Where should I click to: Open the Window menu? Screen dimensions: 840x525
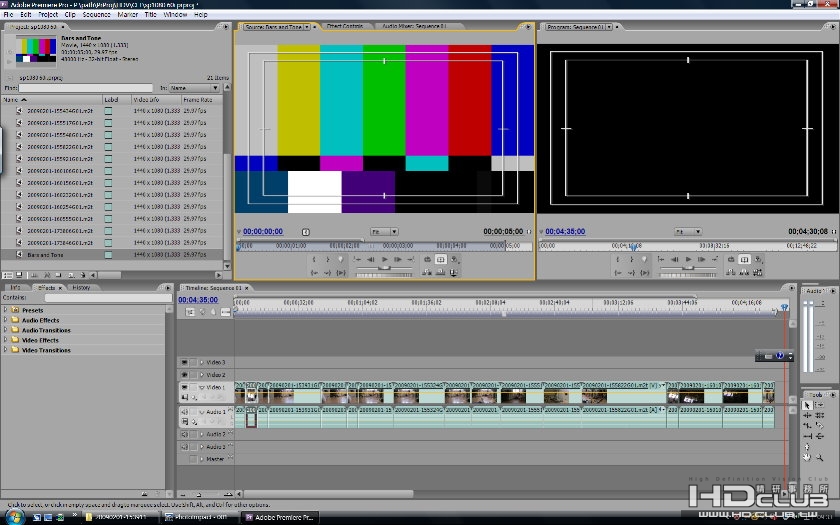(175, 14)
